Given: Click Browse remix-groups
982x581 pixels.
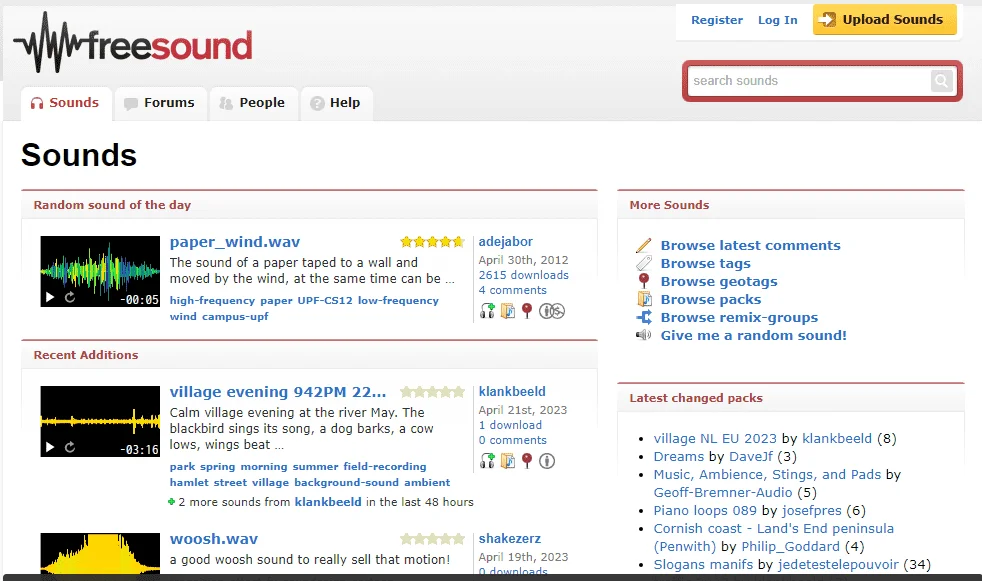Looking at the screenshot, I should (x=739, y=317).
